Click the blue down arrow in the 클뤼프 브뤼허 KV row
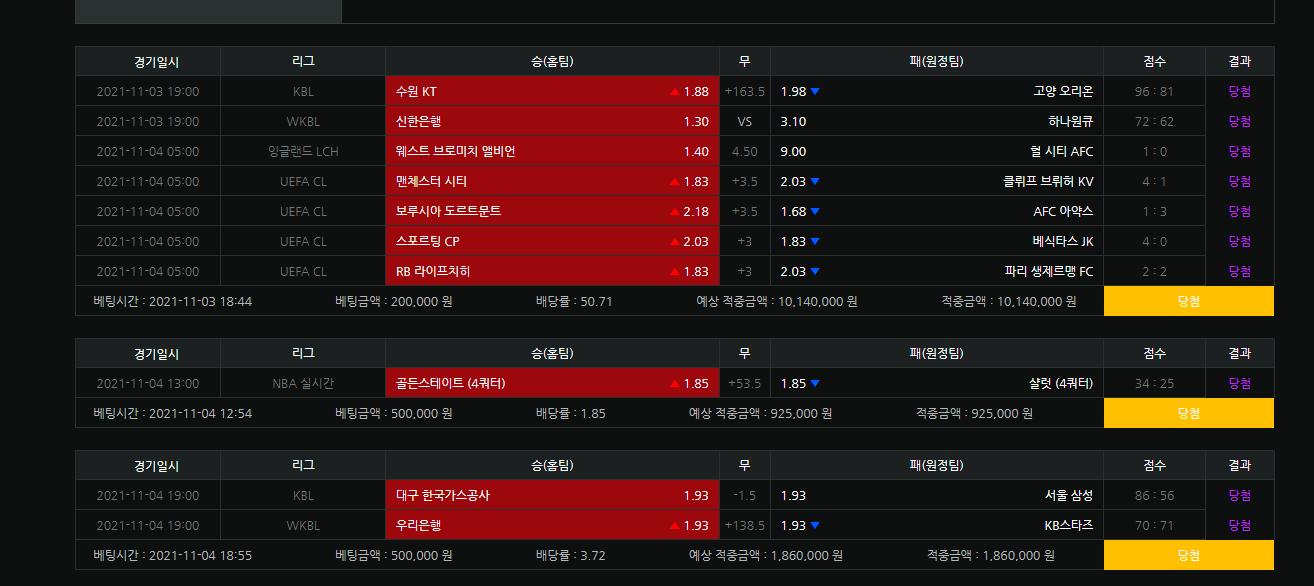The image size is (1314, 586). (815, 181)
